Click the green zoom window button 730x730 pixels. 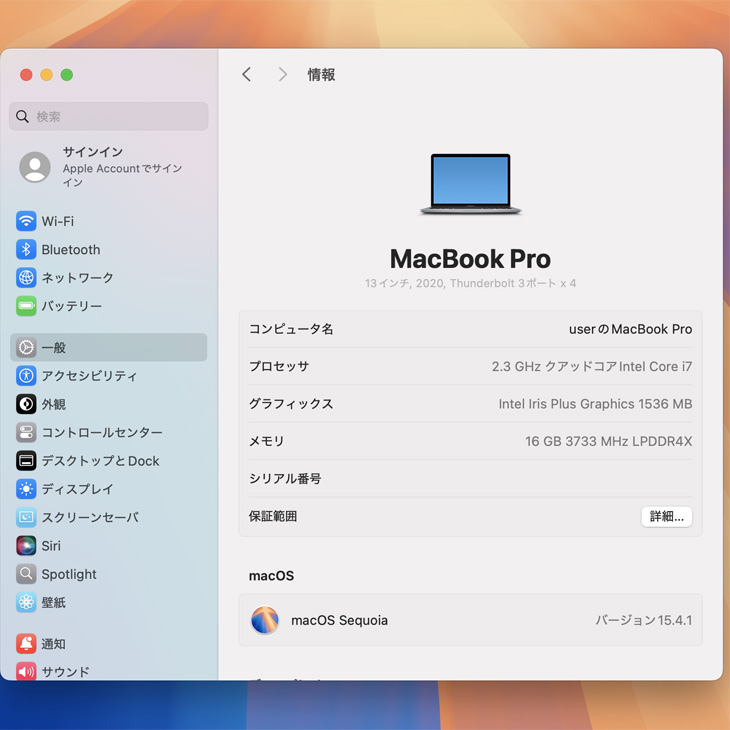point(67,74)
